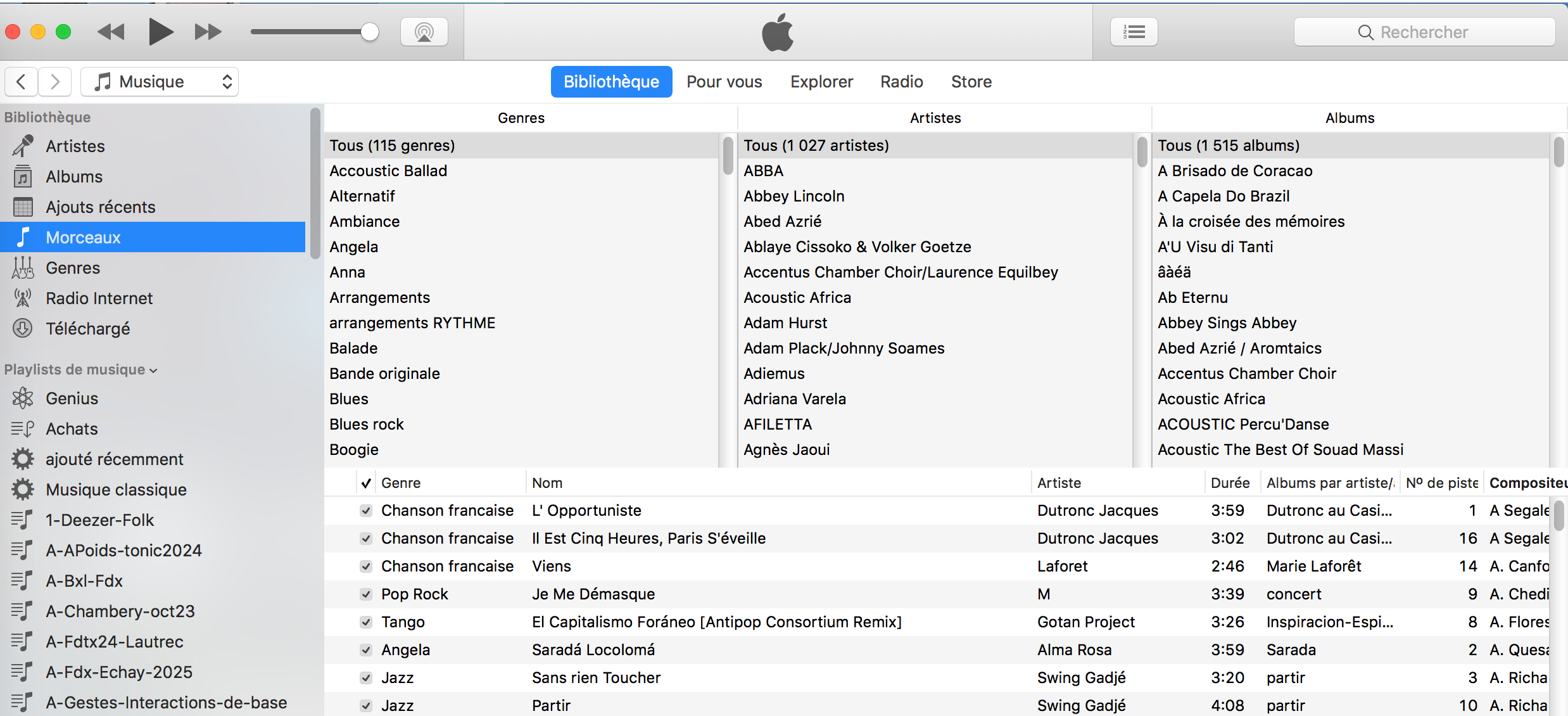
Task: Open the Up Next list icon
Action: coord(1134,32)
